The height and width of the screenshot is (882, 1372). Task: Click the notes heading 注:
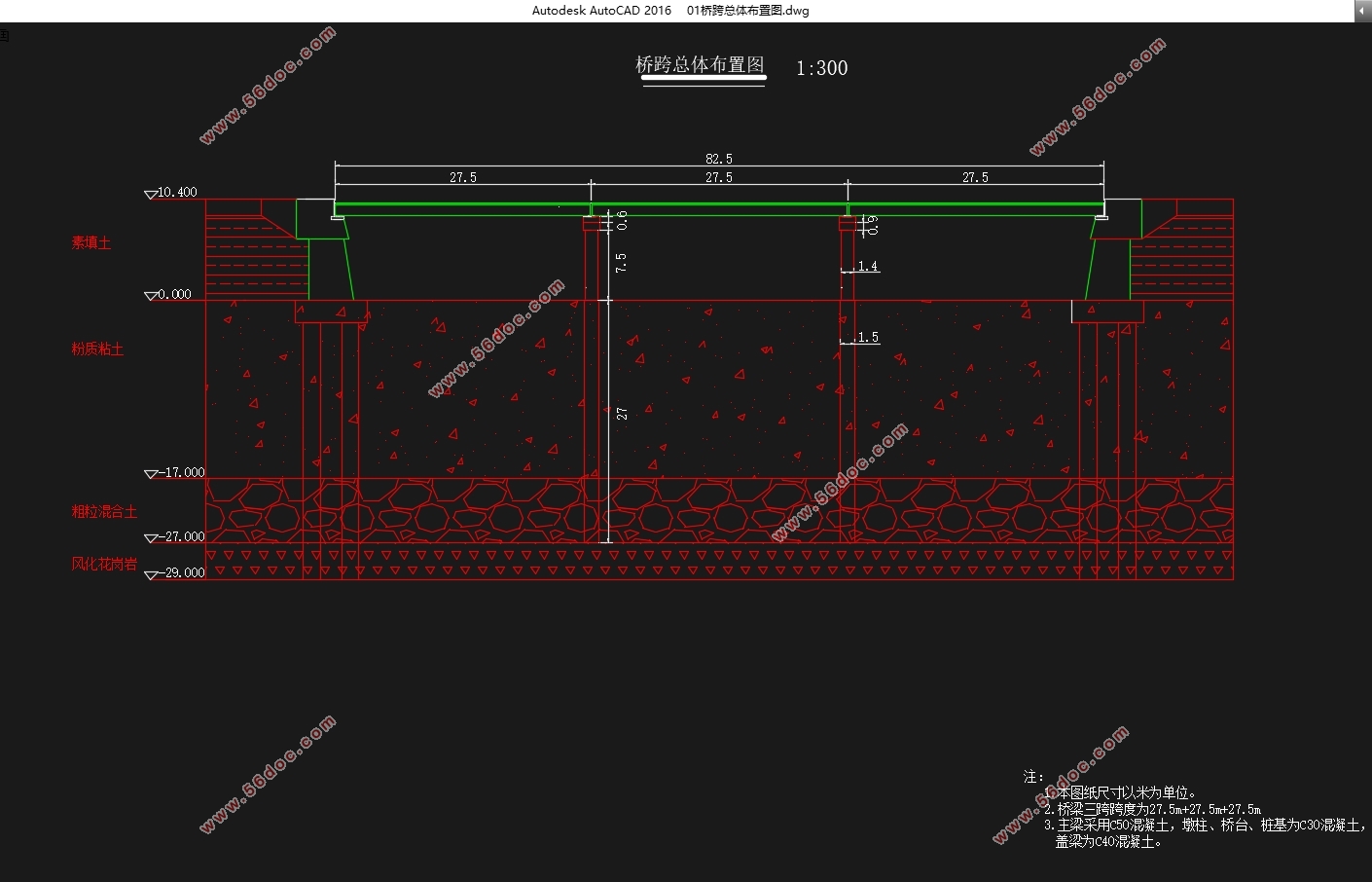pyautogui.click(x=1033, y=777)
